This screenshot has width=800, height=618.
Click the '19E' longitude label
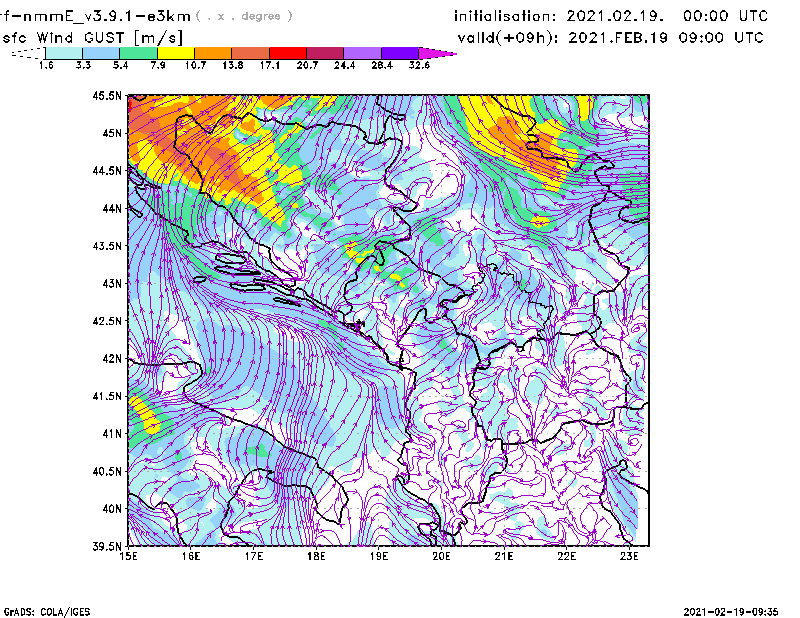pyautogui.click(x=379, y=556)
